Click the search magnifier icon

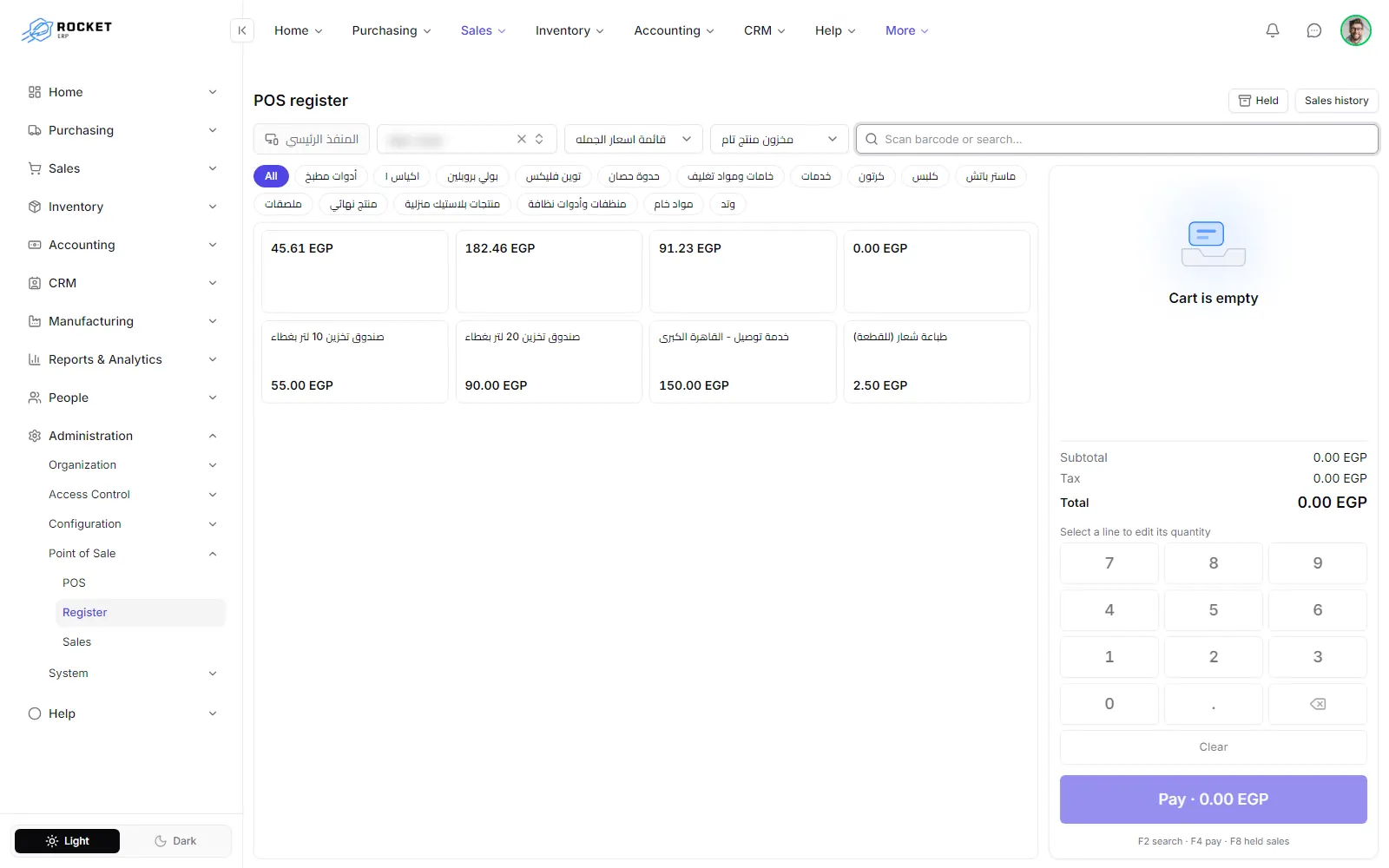pos(872,139)
